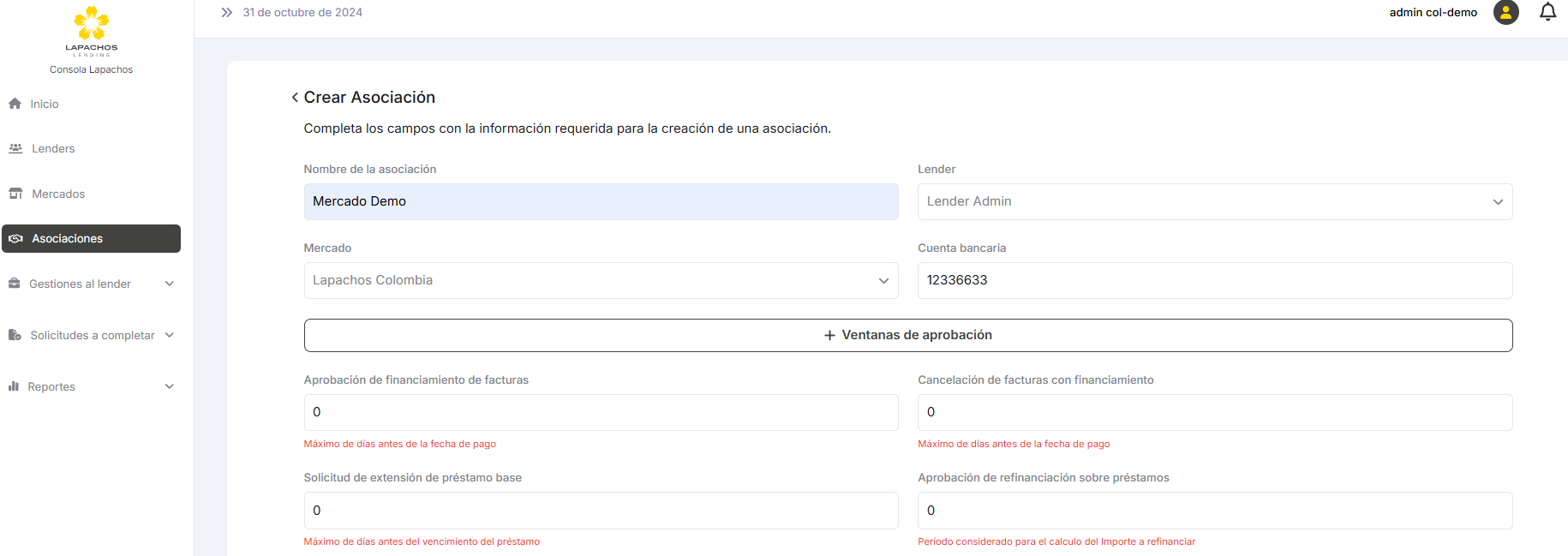Open the admin user profile avatar
Viewport: 1568px width, 556px height.
[1505, 12]
